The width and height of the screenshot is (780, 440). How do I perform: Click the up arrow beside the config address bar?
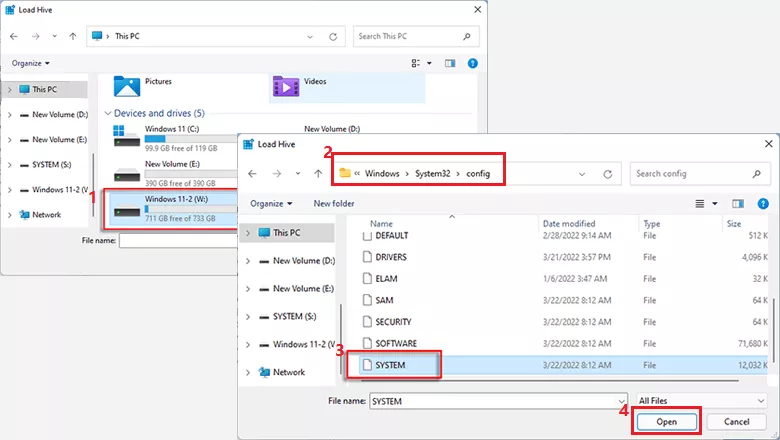coord(318,173)
